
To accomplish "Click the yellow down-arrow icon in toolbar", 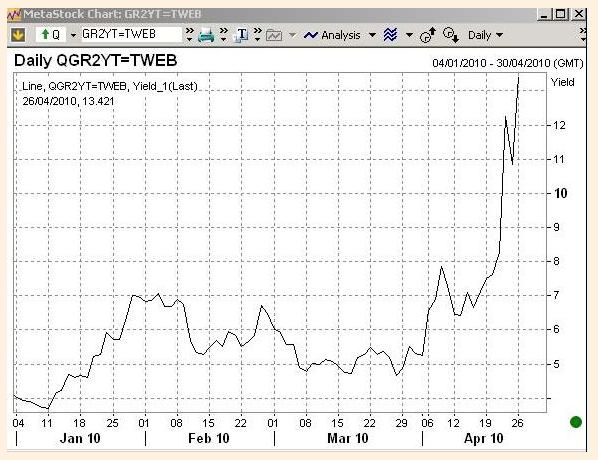I will 18,35.
